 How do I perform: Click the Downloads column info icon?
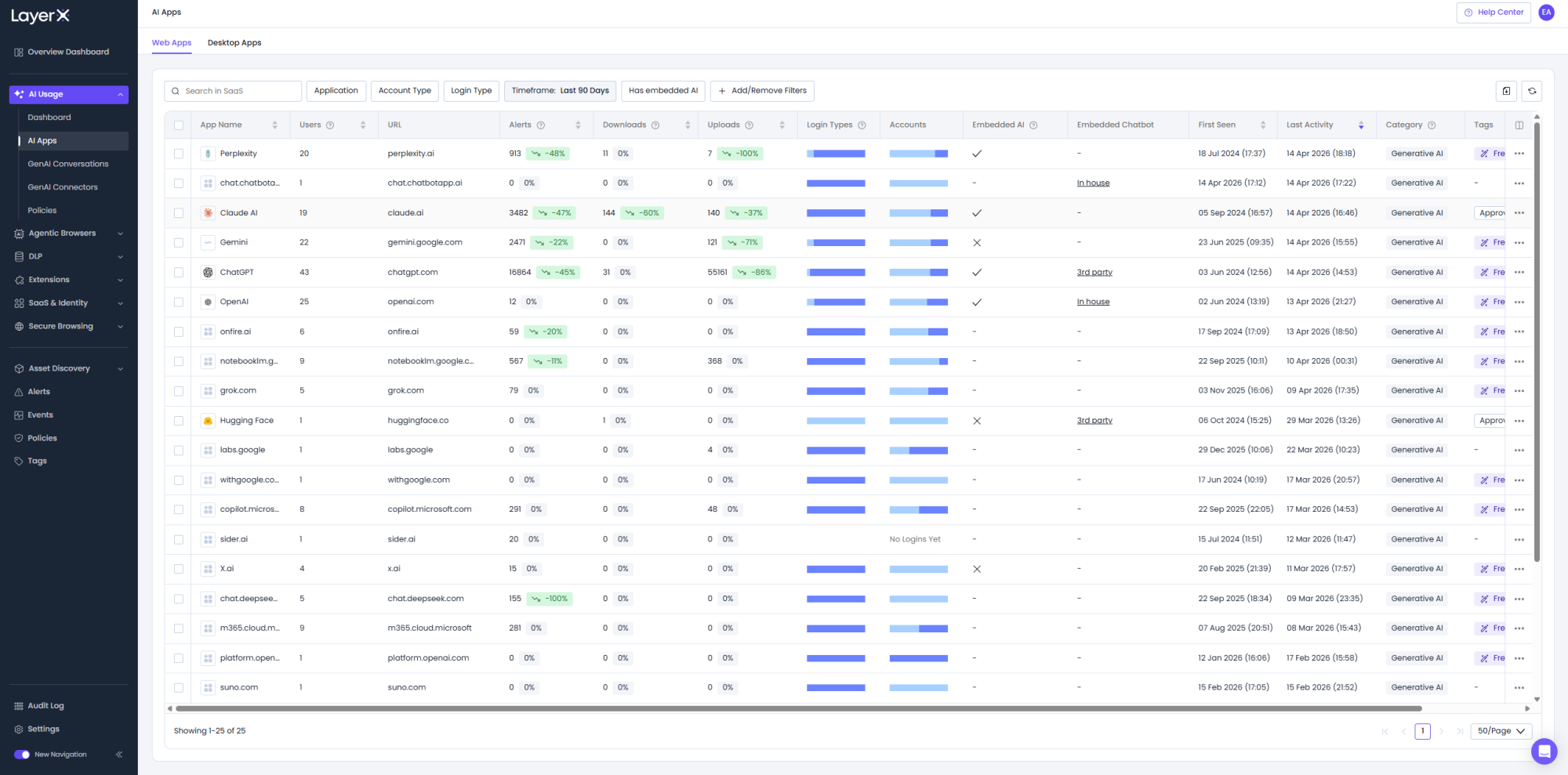(x=655, y=125)
